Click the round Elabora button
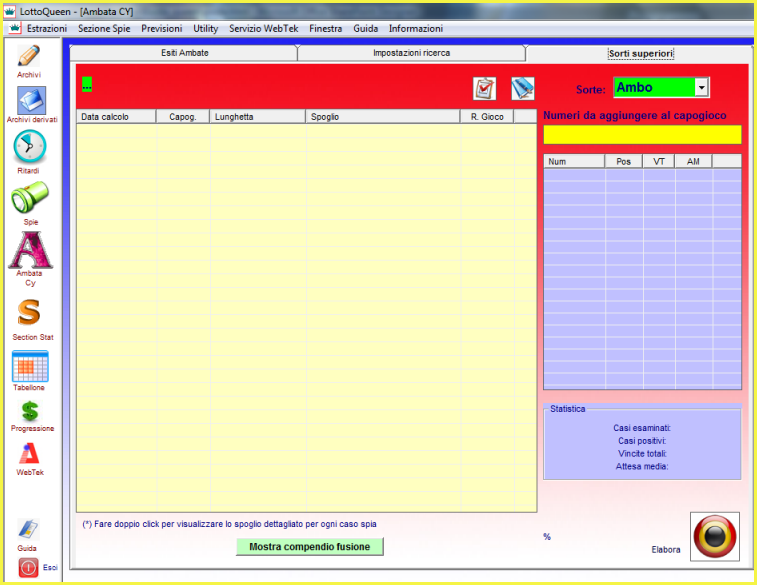This screenshot has height=585, width=757. click(x=715, y=536)
